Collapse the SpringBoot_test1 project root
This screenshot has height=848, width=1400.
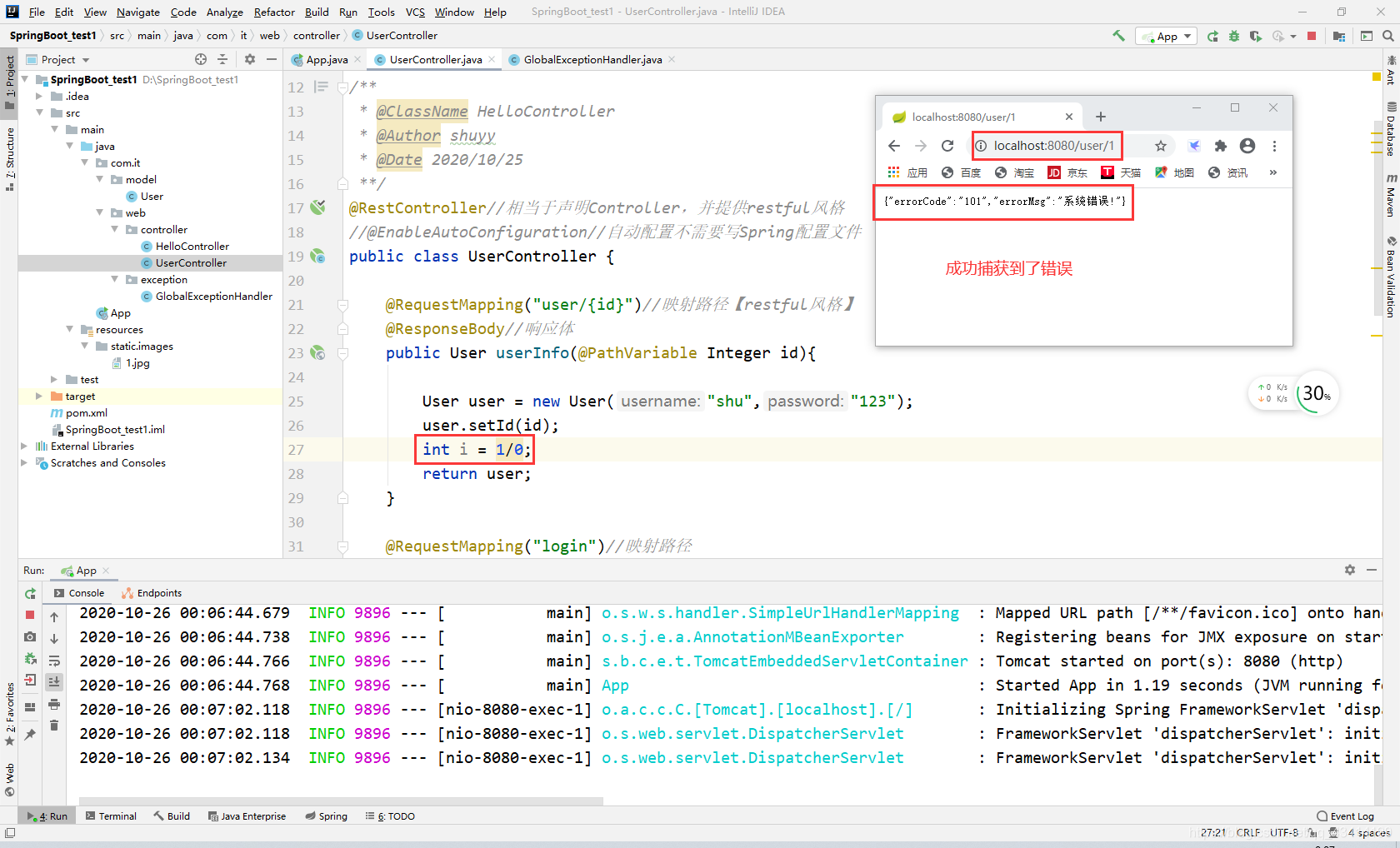(x=25, y=80)
